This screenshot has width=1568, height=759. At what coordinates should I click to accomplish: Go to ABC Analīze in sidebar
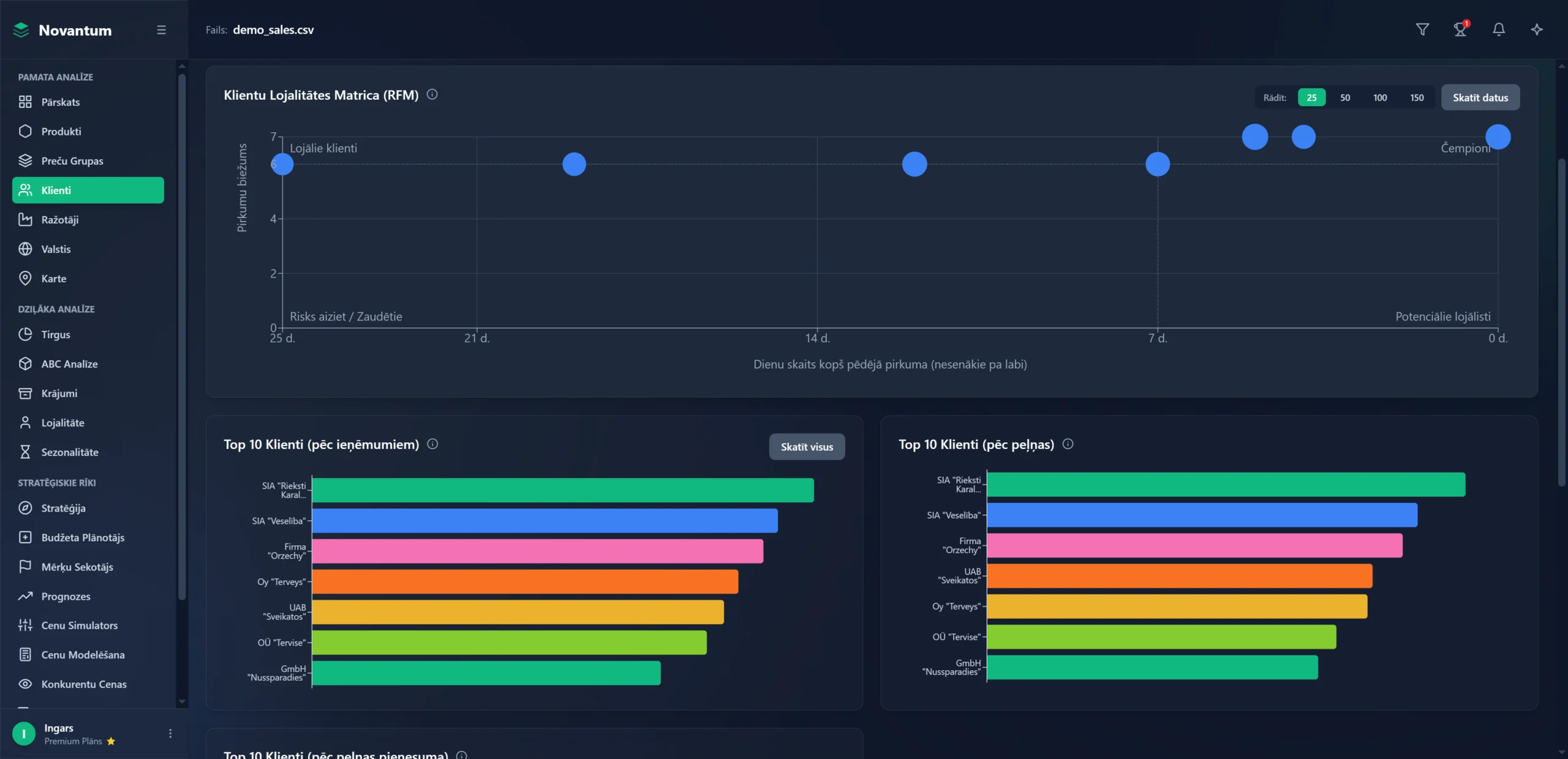pyautogui.click(x=69, y=364)
